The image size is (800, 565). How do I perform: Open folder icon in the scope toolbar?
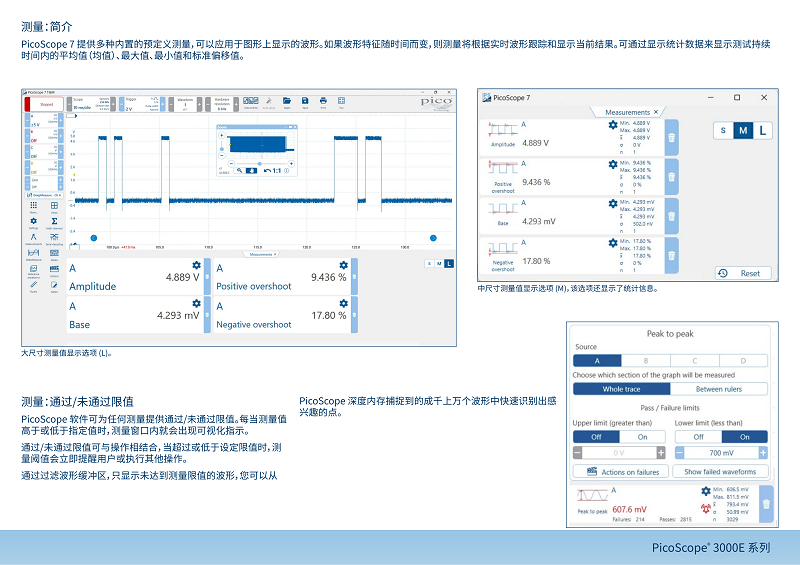287,101
